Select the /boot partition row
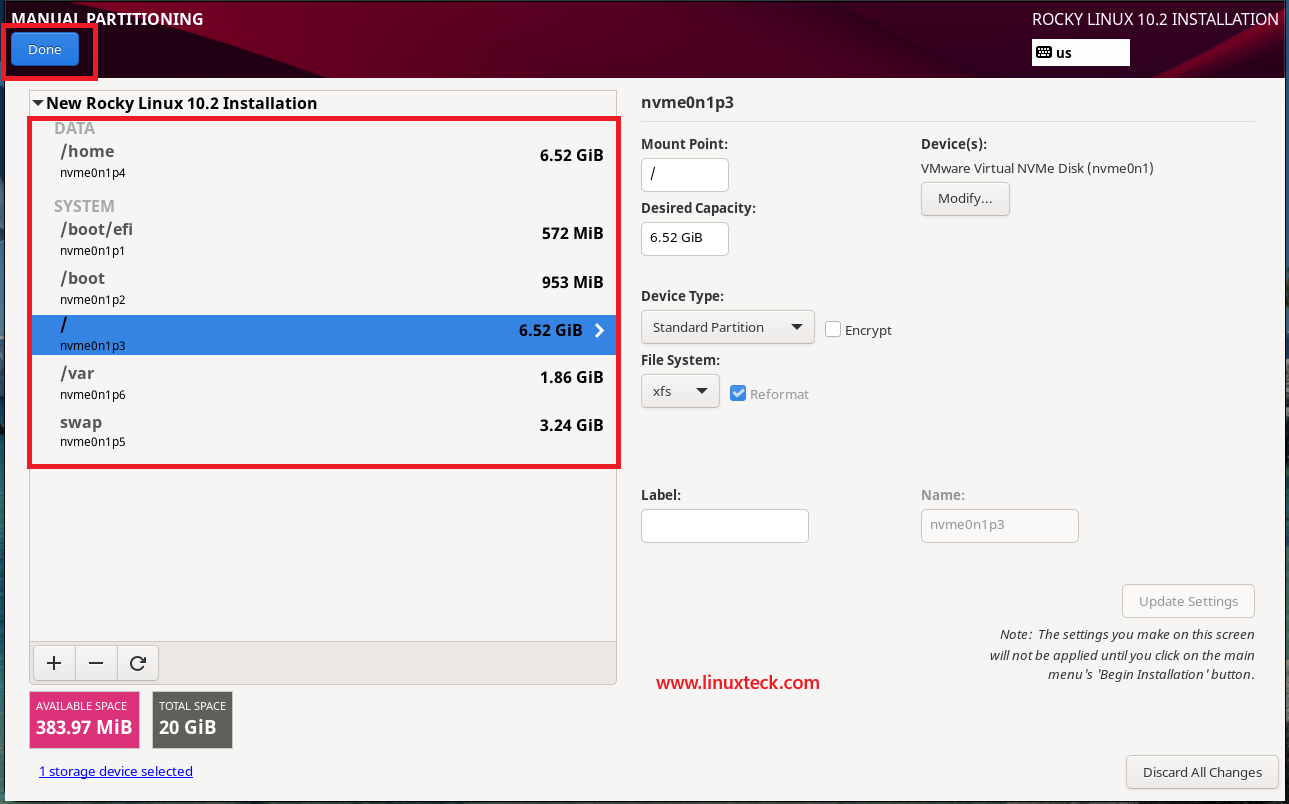Image resolution: width=1289 pixels, height=804 pixels. 324,288
